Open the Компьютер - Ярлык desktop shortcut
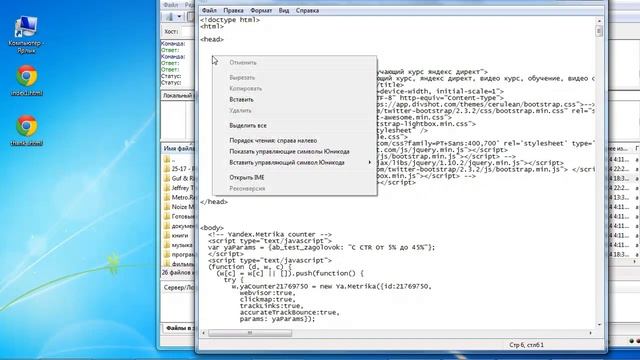The image size is (640, 360). click(x=27, y=35)
